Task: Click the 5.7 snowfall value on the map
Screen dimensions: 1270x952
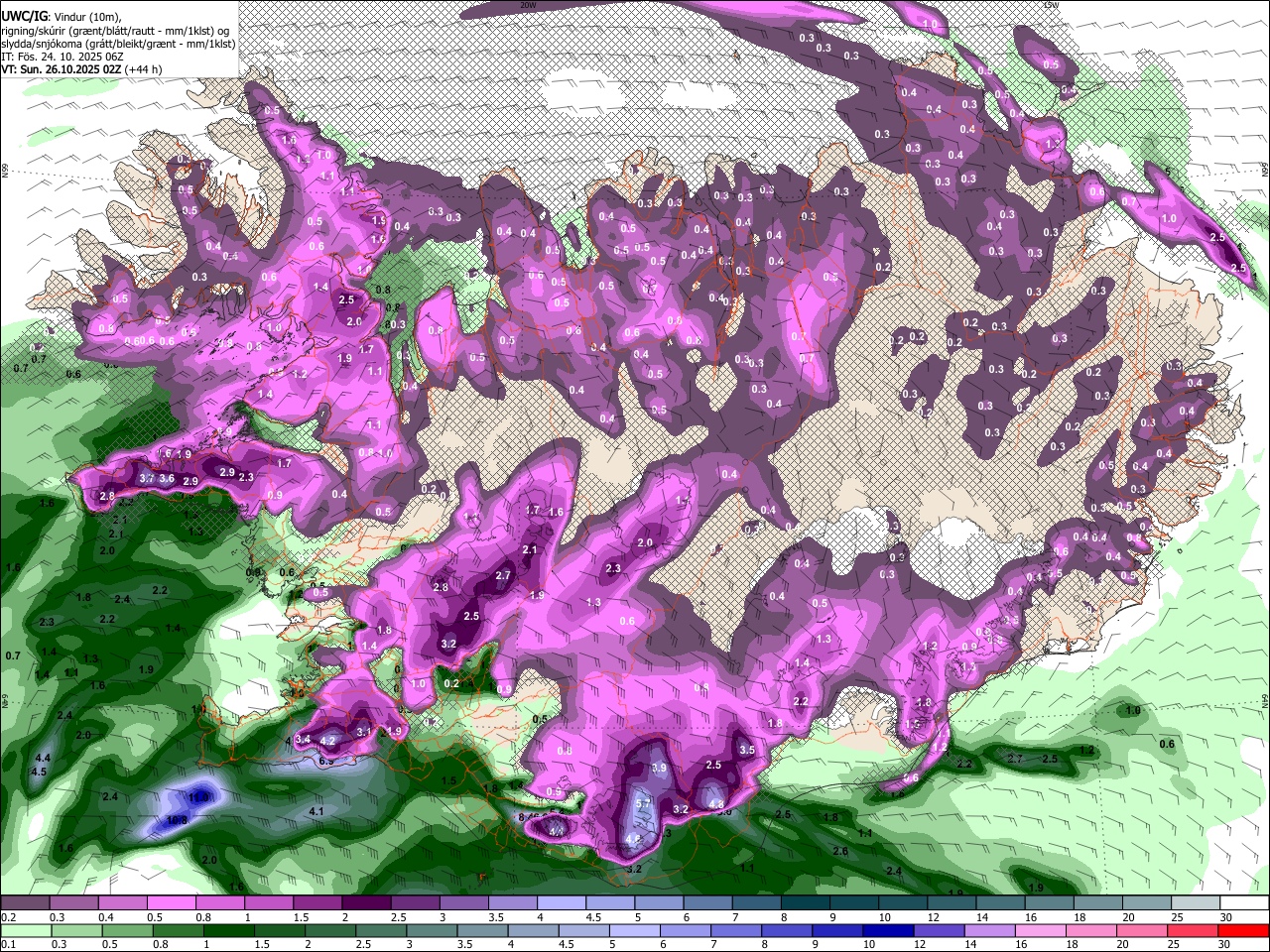Action: tap(643, 803)
